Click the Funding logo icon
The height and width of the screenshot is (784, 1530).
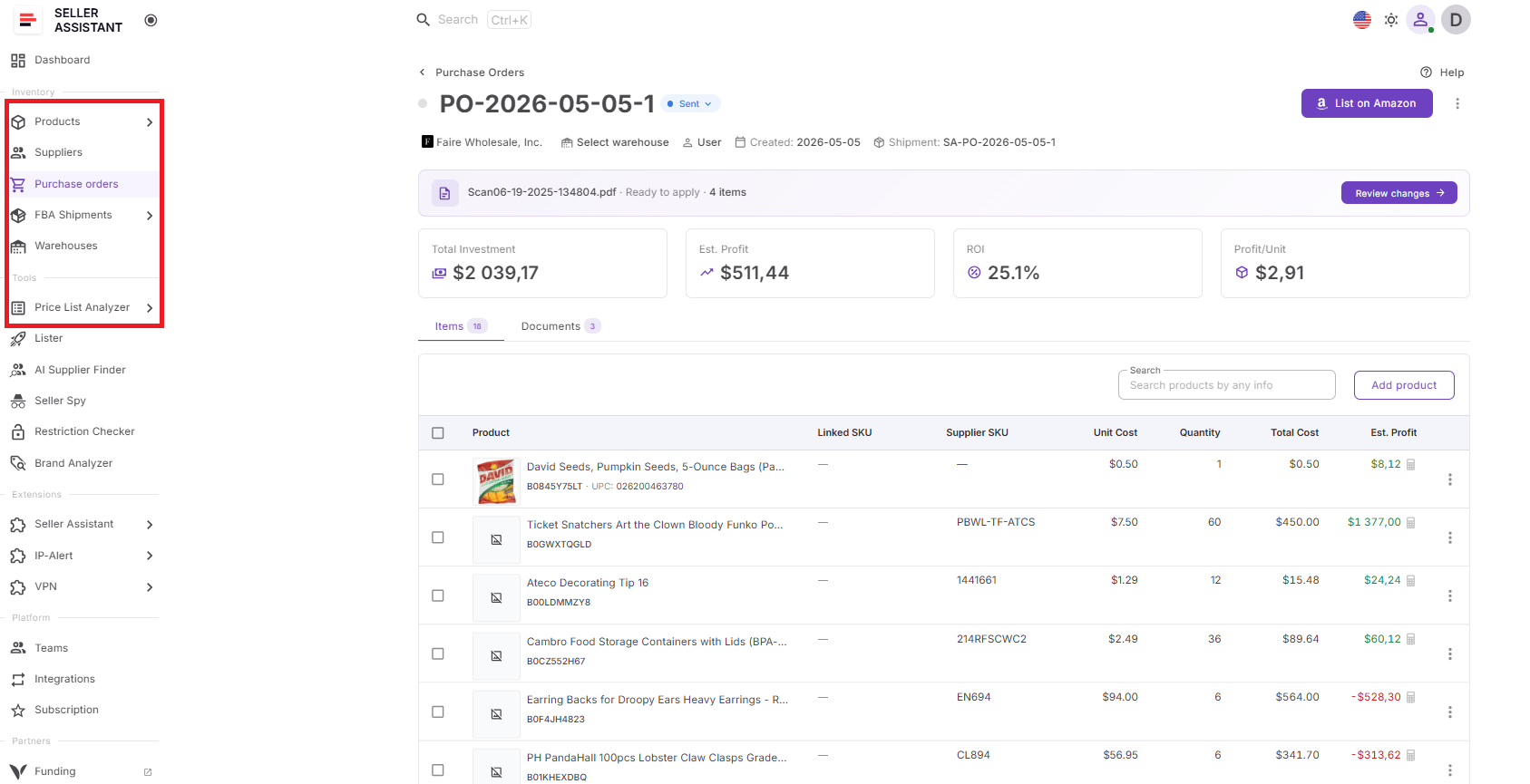pos(18,771)
